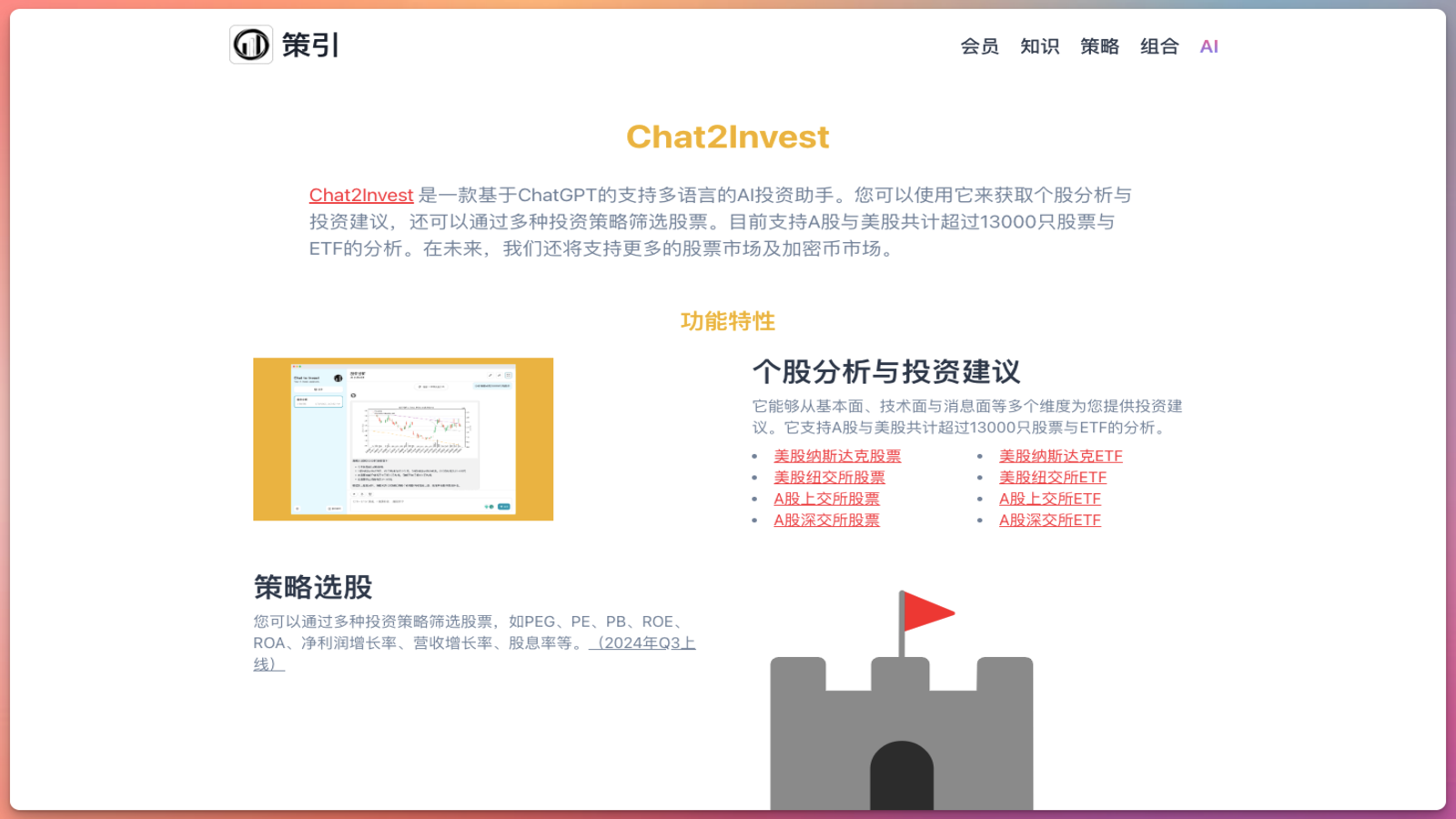Image resolution: width=1456 pixels, height=819 pixels.
Task: Open the A股深交所股票 link
Action: tap(826, 520)
